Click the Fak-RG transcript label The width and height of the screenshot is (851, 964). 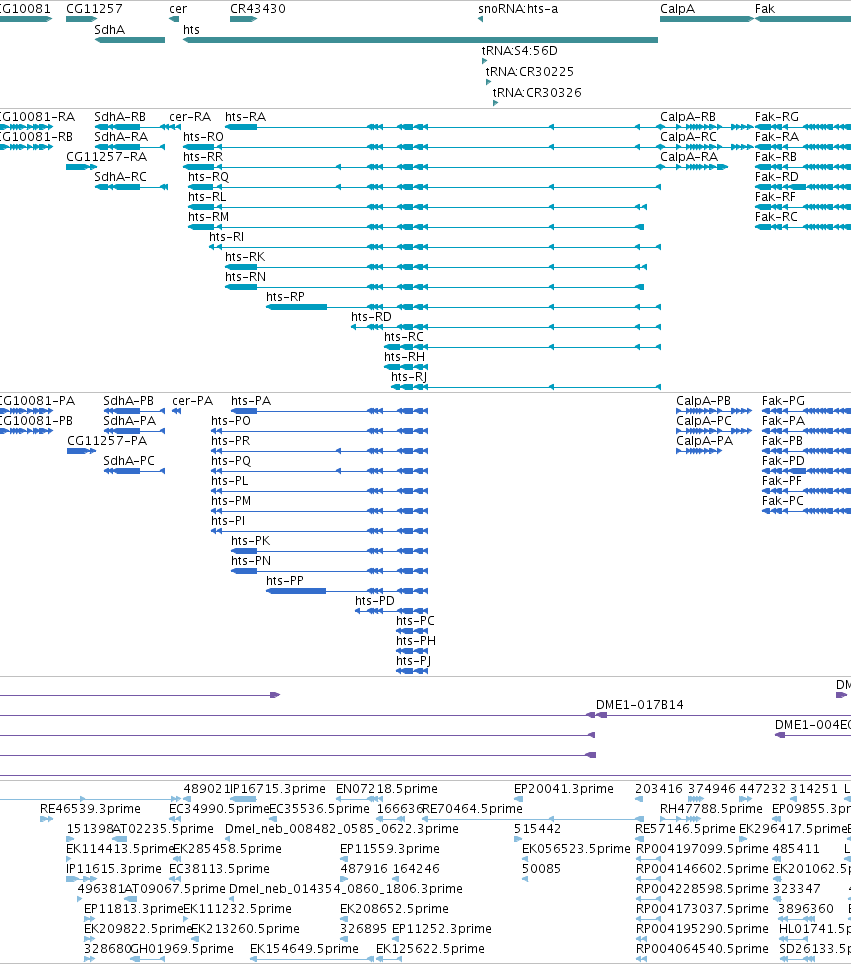point(777,117)
